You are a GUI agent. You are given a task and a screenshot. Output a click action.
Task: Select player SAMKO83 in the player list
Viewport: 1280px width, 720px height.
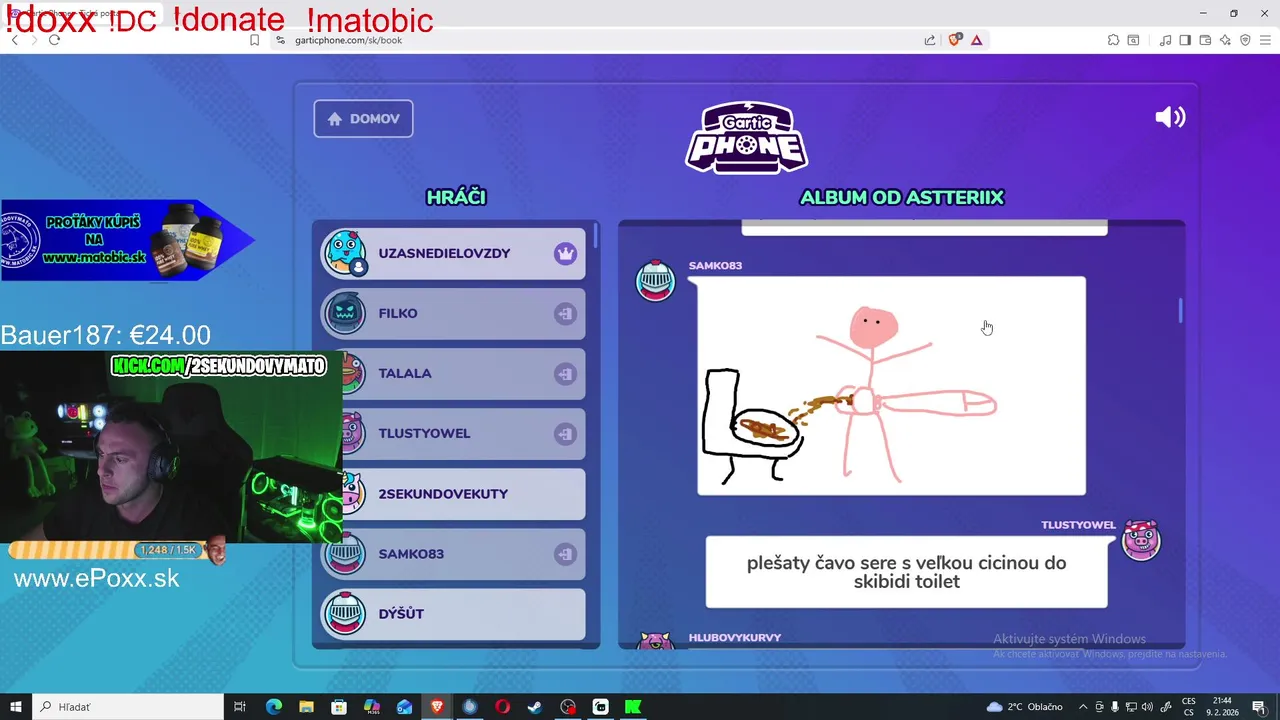tap(453, 553)
